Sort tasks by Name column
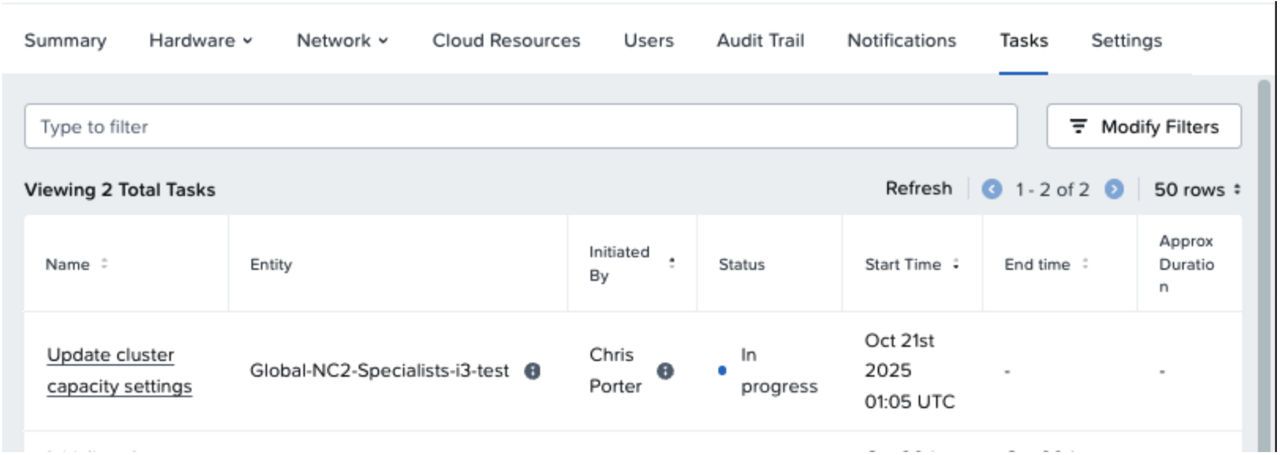The width and height of the screenshot is (1280, 455). [104, 264]
